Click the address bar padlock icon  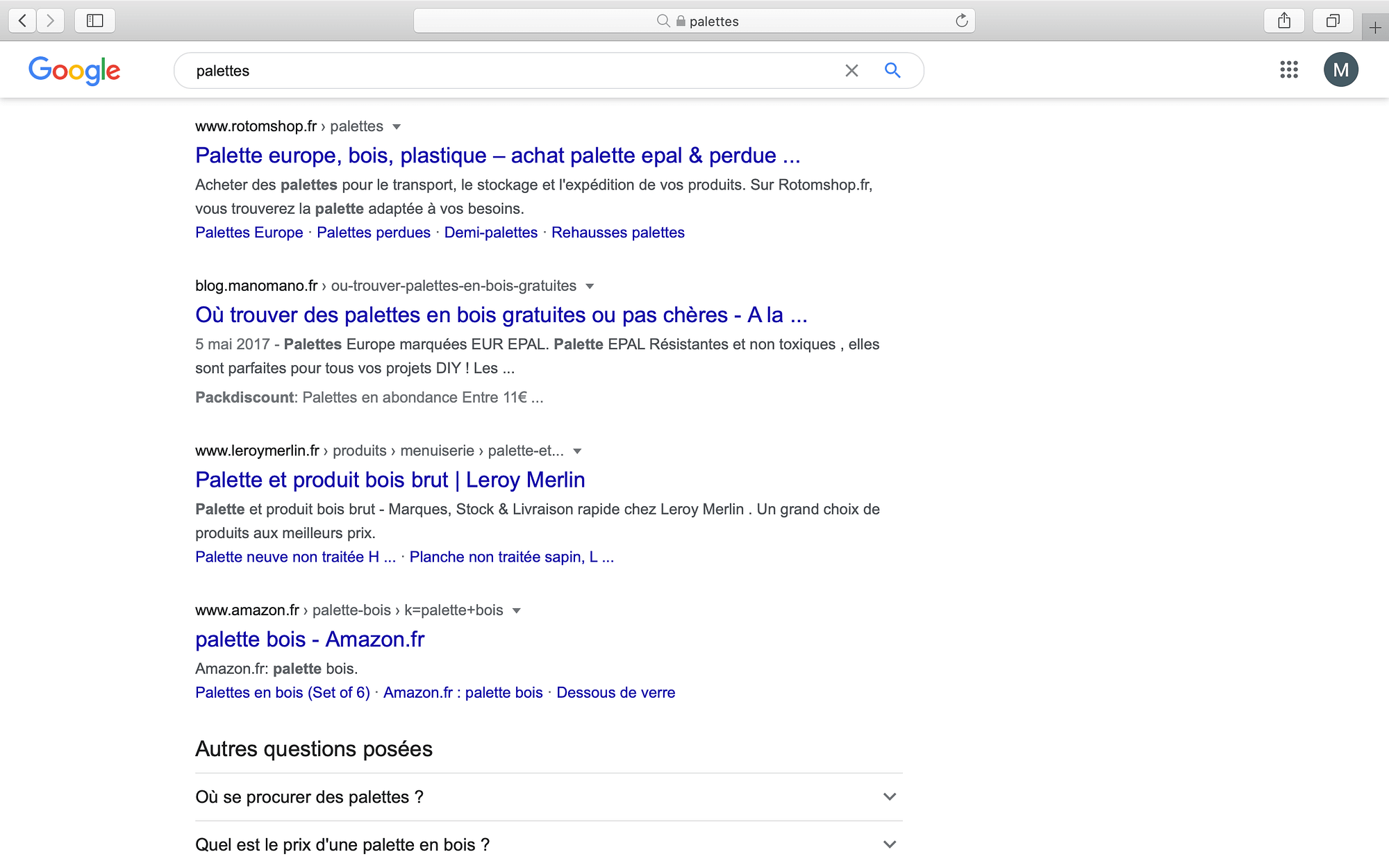tap(681, 21)
